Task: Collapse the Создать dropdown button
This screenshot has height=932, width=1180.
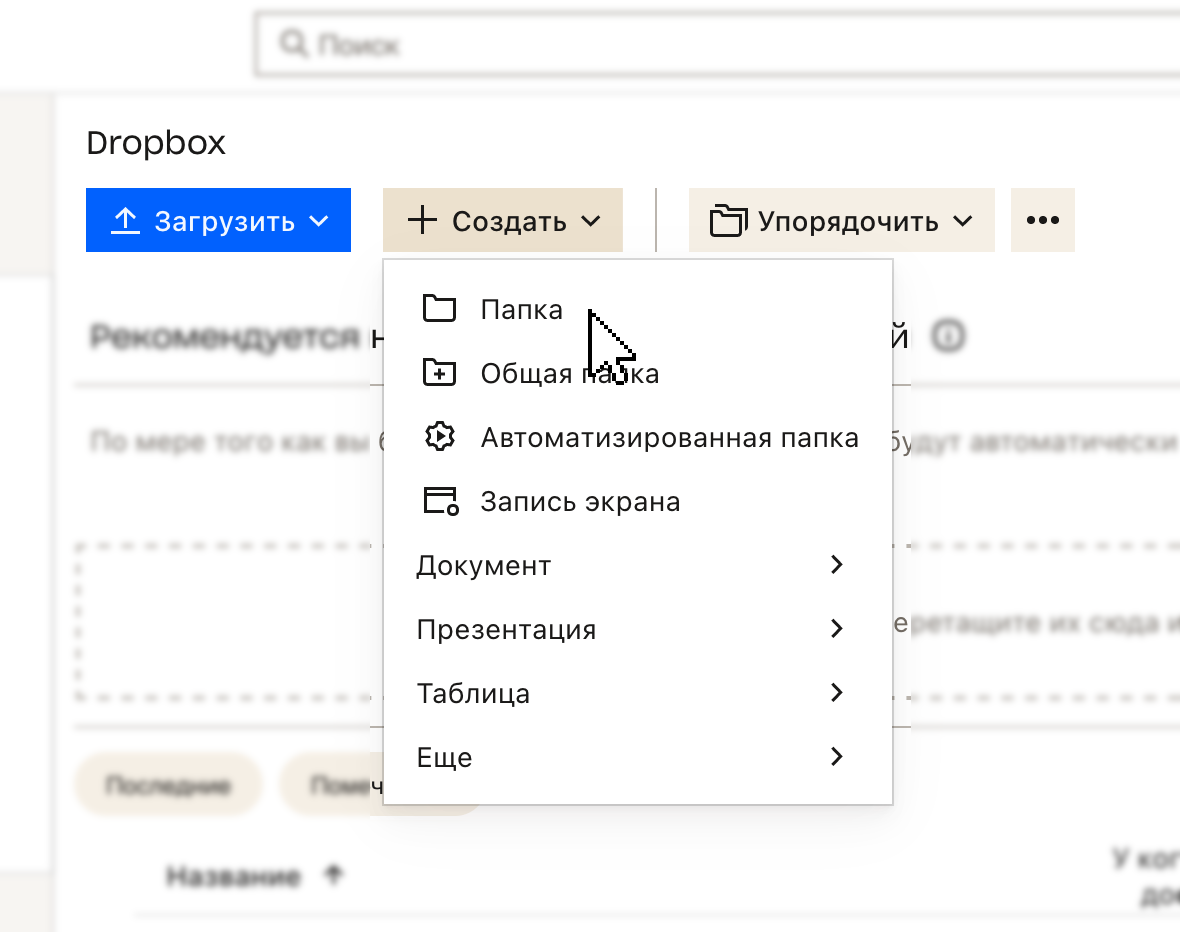Action: tap(503, 220)
